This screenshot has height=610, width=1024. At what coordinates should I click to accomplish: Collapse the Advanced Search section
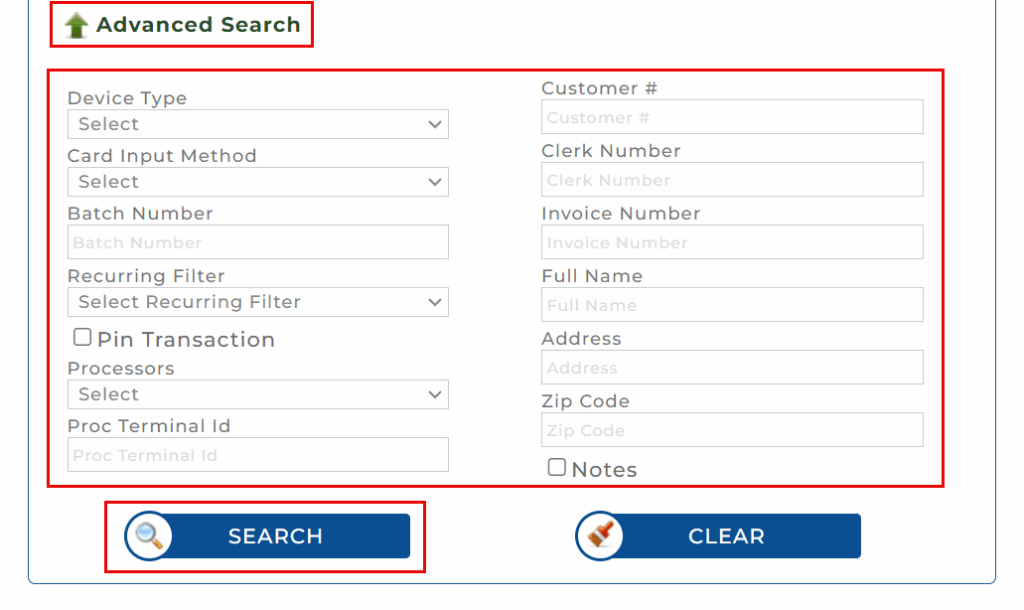[197, 26]
